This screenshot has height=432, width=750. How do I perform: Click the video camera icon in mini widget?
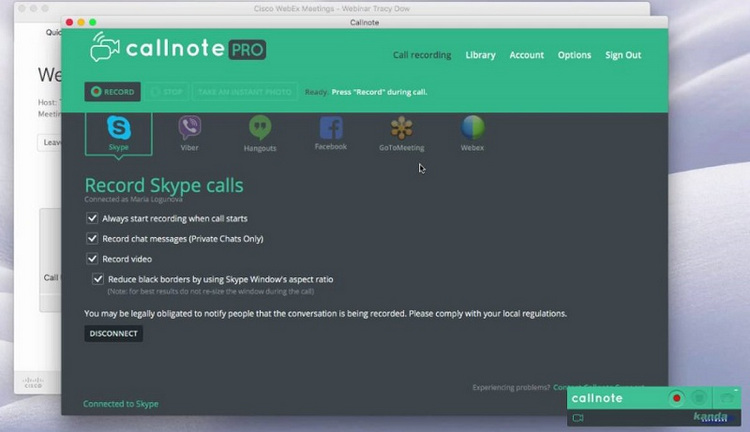[x=578, y=418]
